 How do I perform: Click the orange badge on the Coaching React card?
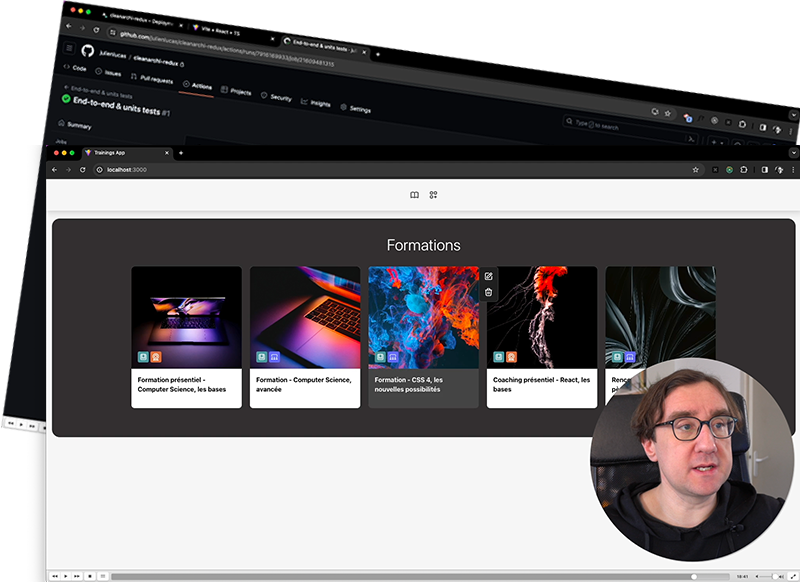(x=511, y=357)
